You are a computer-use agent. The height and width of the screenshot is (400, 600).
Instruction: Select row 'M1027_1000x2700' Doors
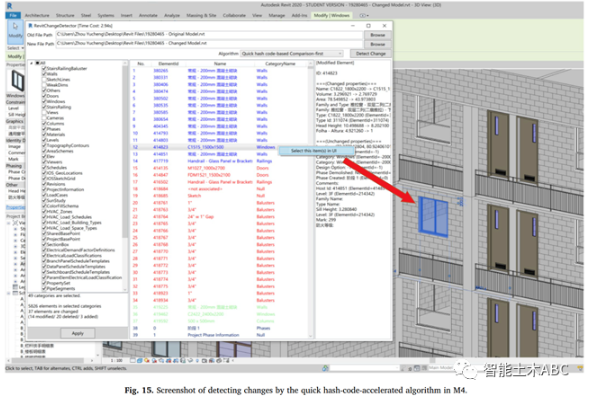(219, 168)
